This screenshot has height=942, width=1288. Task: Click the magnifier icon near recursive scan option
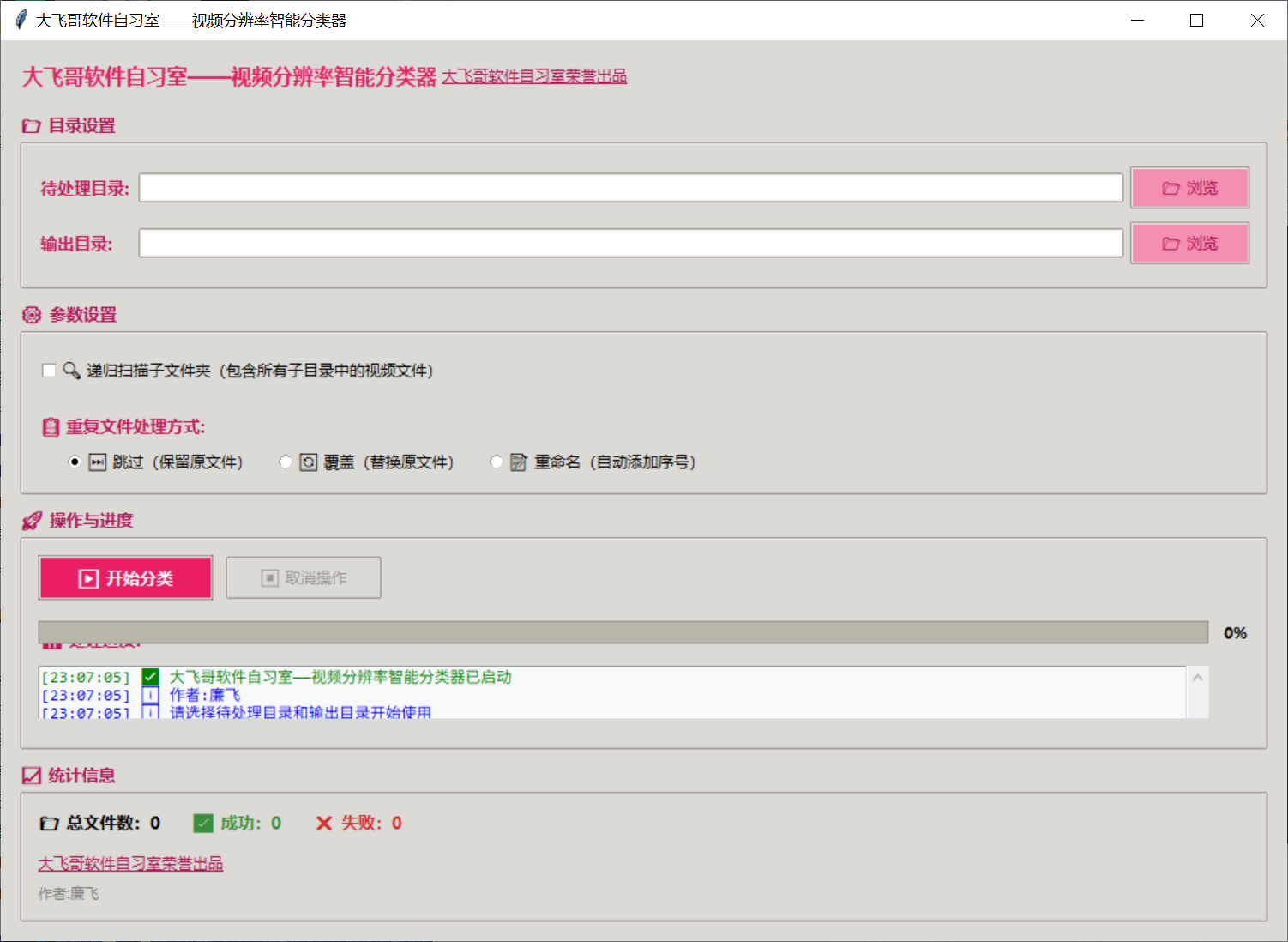(72, 370)
